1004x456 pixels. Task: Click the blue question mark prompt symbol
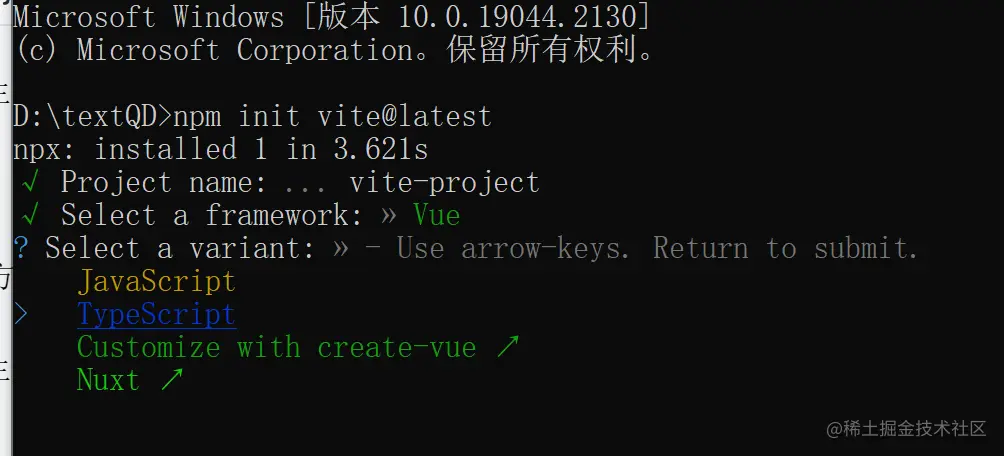click(x=21, y=248)
